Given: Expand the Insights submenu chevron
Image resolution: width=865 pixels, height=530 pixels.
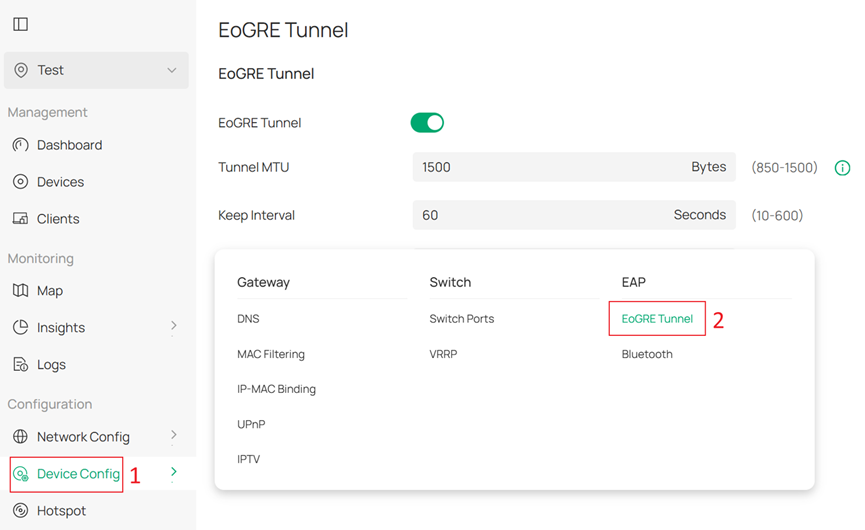Looking at the screenshot, I should [174, 325].
